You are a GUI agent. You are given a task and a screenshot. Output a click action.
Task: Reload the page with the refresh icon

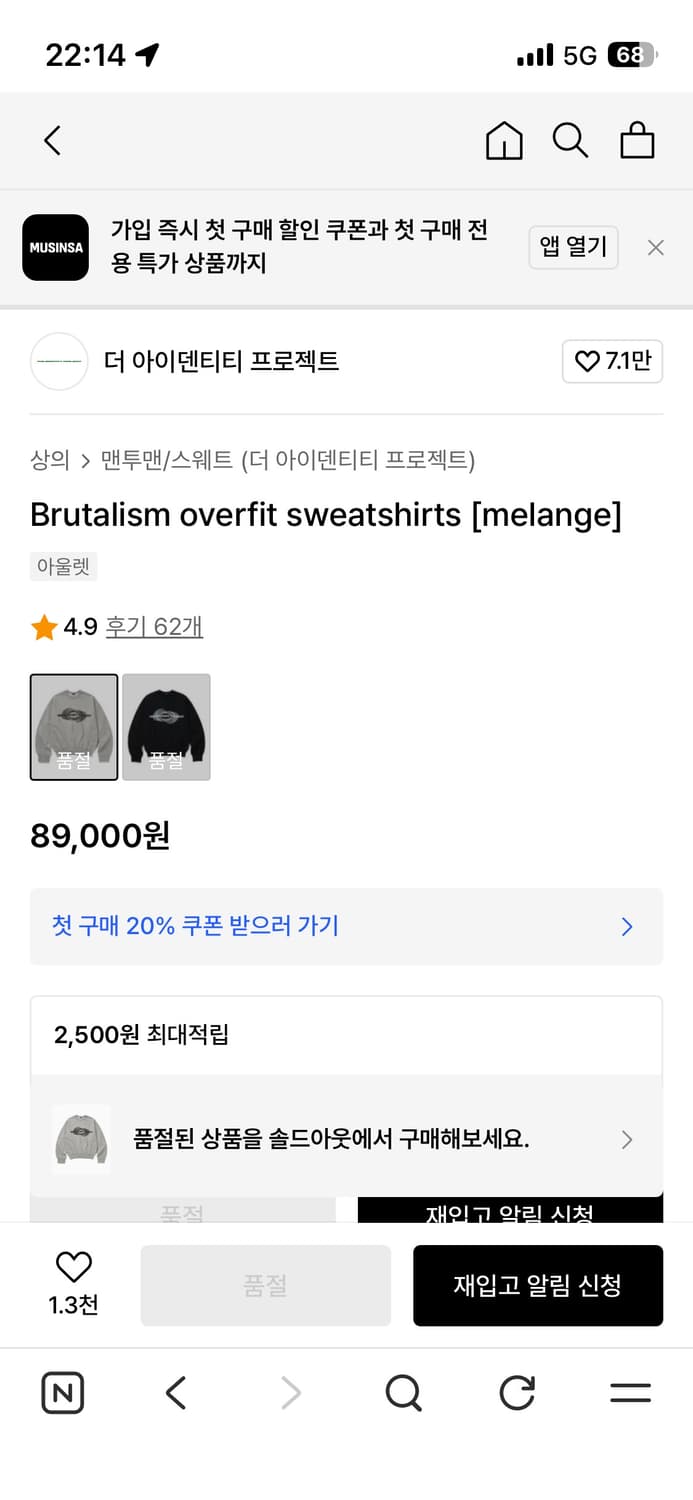coord(517,1392)
